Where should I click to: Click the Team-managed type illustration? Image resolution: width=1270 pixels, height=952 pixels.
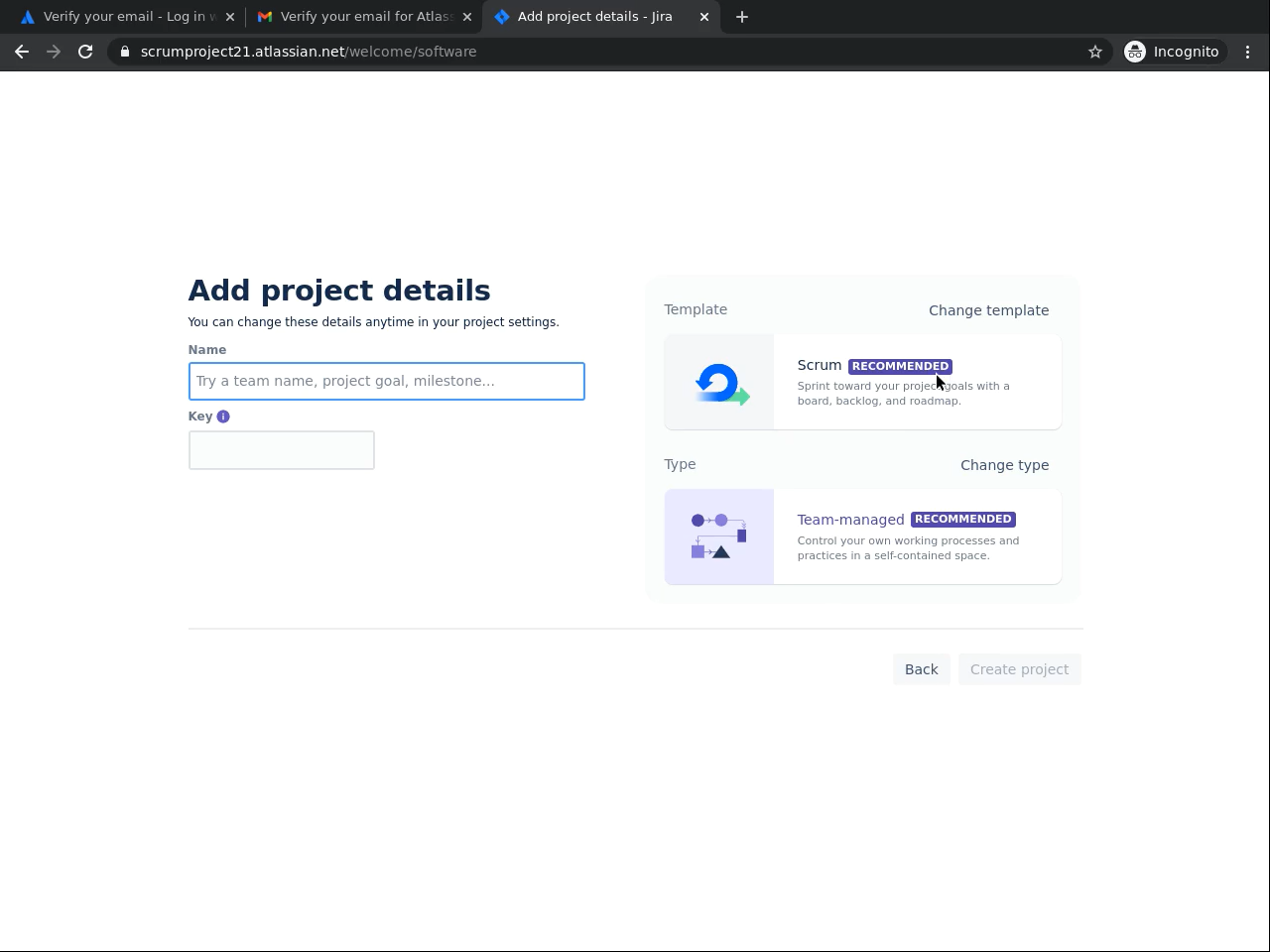tap(719, 536)
